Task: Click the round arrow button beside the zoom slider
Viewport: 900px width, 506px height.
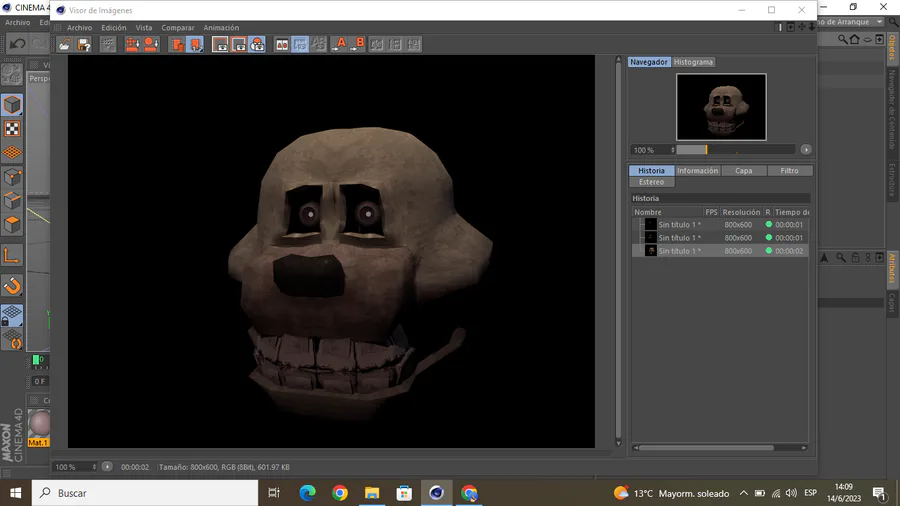Action: click(806, 150)
